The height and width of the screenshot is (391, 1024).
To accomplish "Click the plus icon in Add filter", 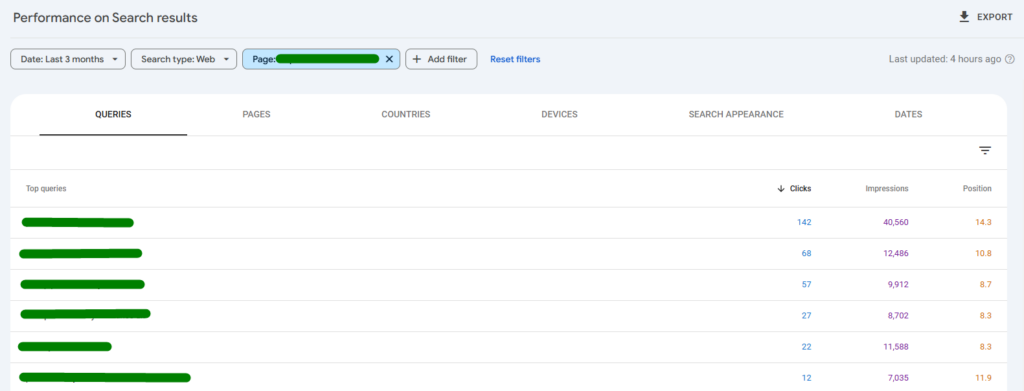I will 417,59.
